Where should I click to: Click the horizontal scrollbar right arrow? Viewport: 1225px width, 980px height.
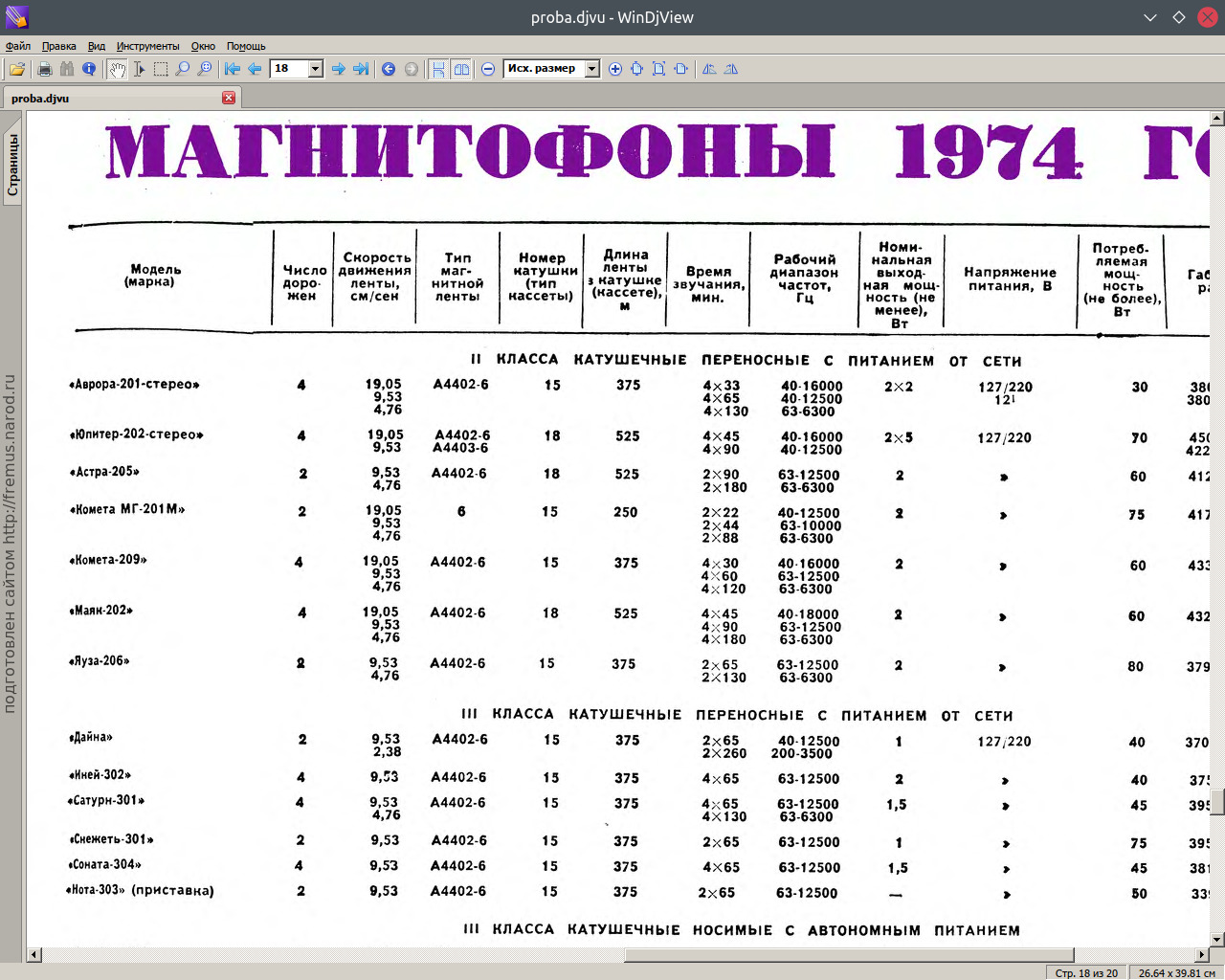[1202, 954]
